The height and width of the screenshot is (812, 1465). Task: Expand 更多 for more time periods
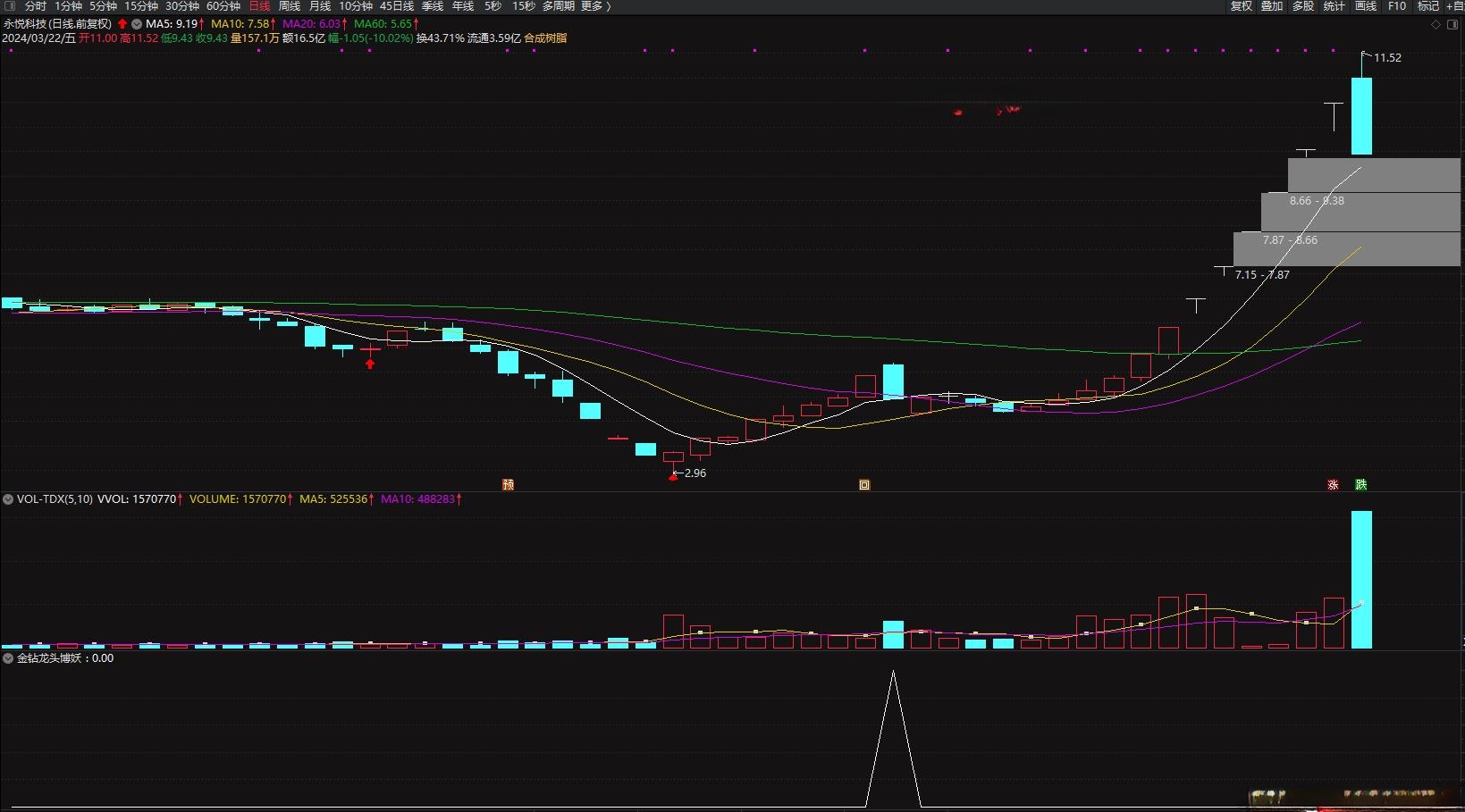pos(595,6)
